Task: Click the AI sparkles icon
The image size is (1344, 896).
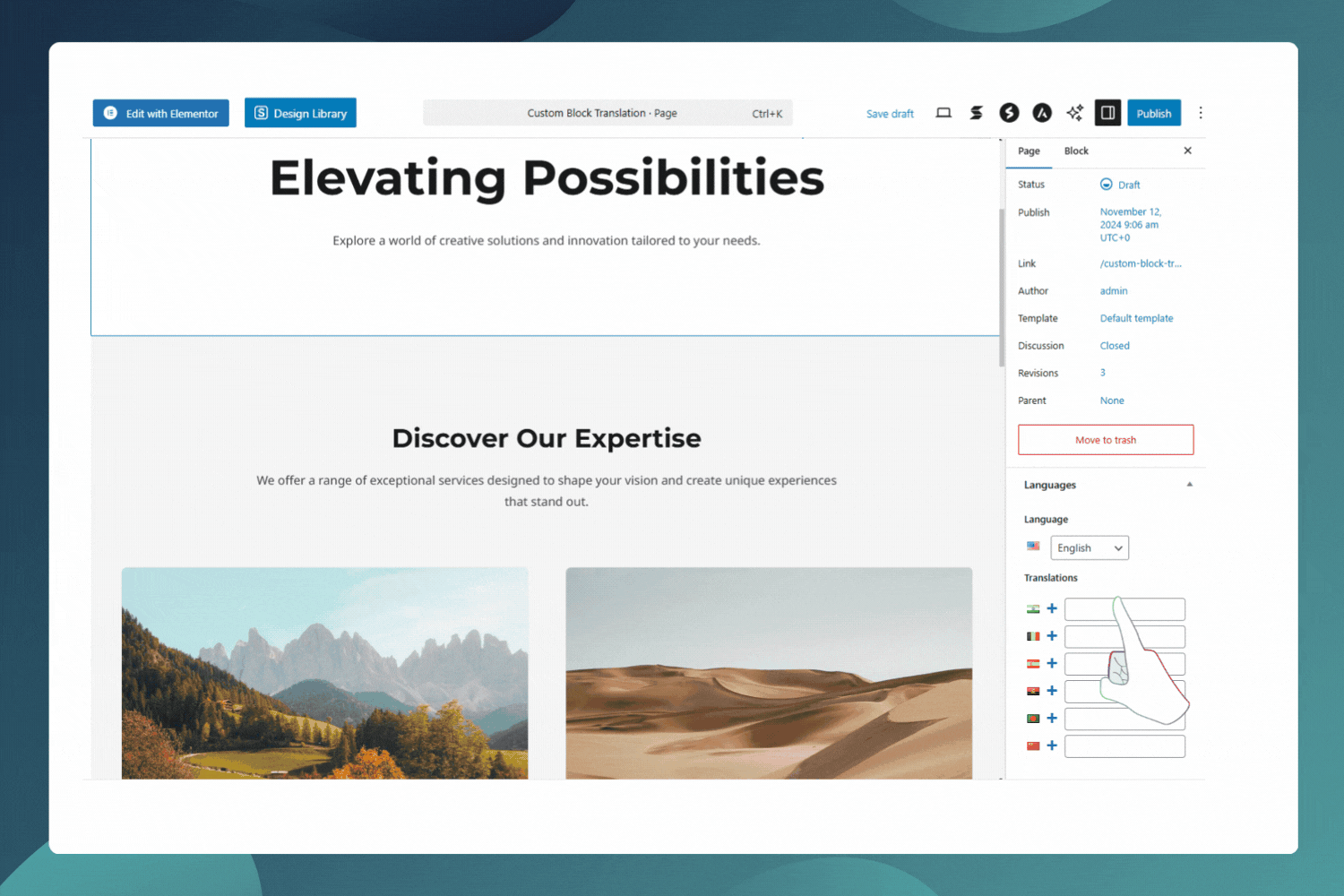Action: point(1074,113)
